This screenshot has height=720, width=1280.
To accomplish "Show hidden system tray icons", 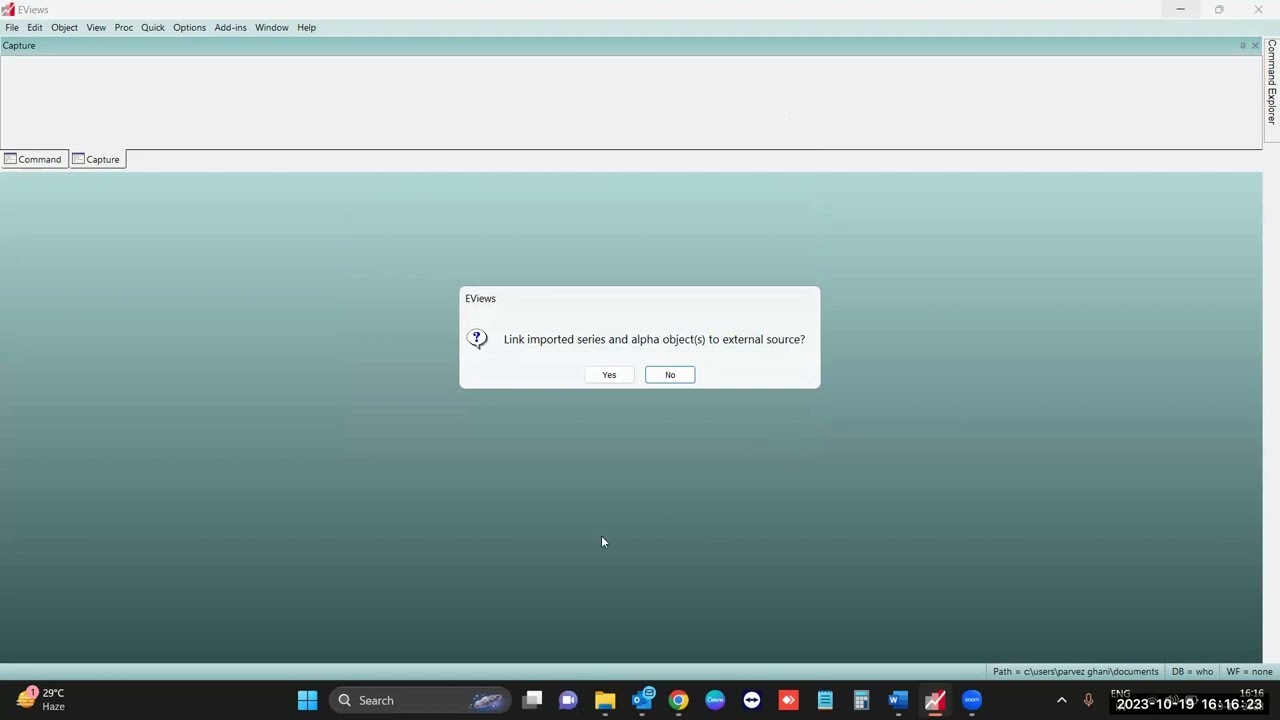I will (x=1061, y=700).
